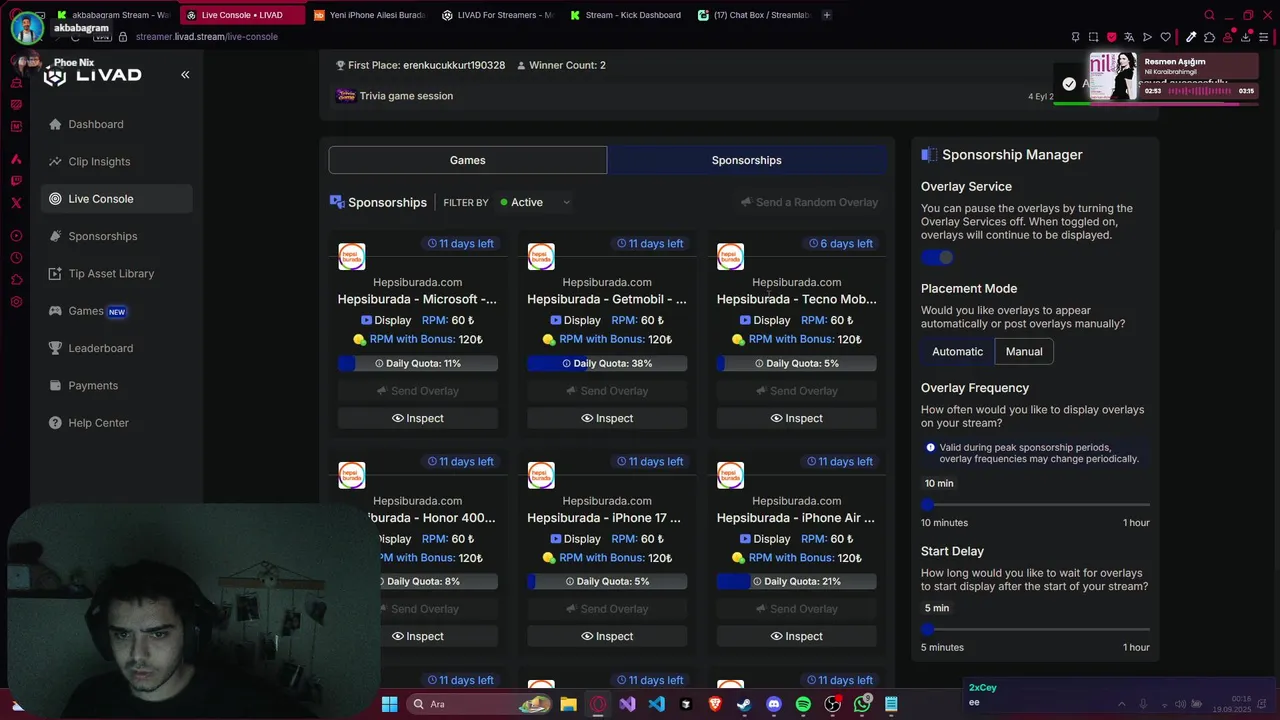Click the taskbar Ara search box
The image size is (1280, 720).
478,704
